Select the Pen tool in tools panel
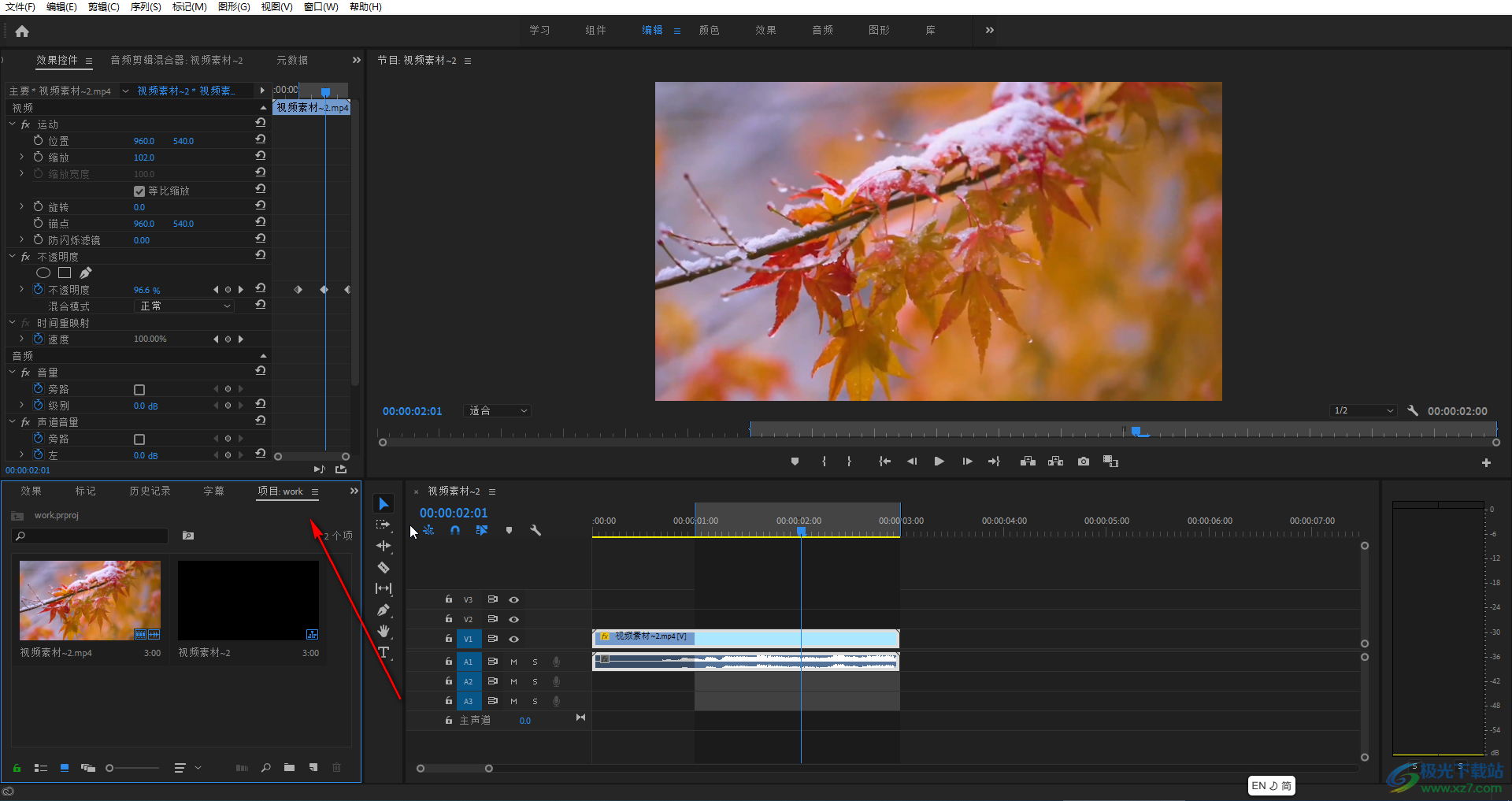 pyautogui.click(x=384, y=610)
